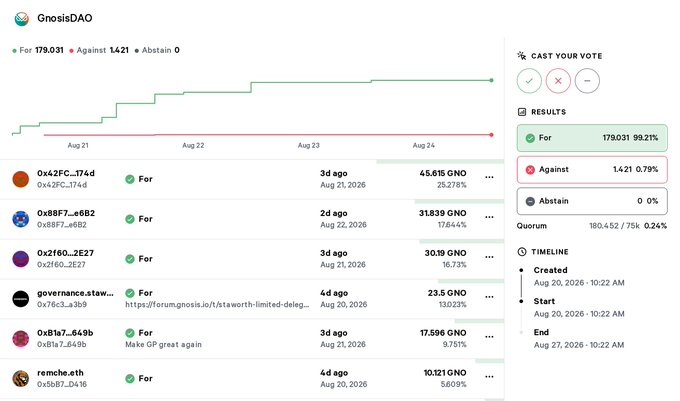The width and height of the screenshot is (680, 401).
Task: Cast an Against vote with X button
Action: (x=558, y=81)
